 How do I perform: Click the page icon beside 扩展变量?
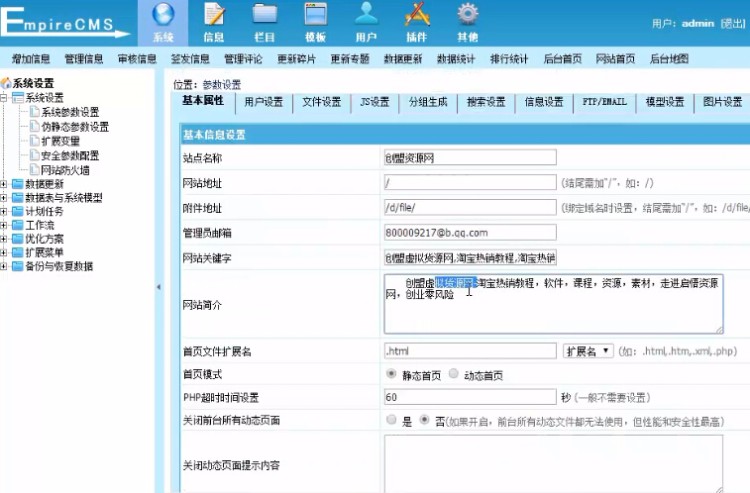tap(34, 141)
